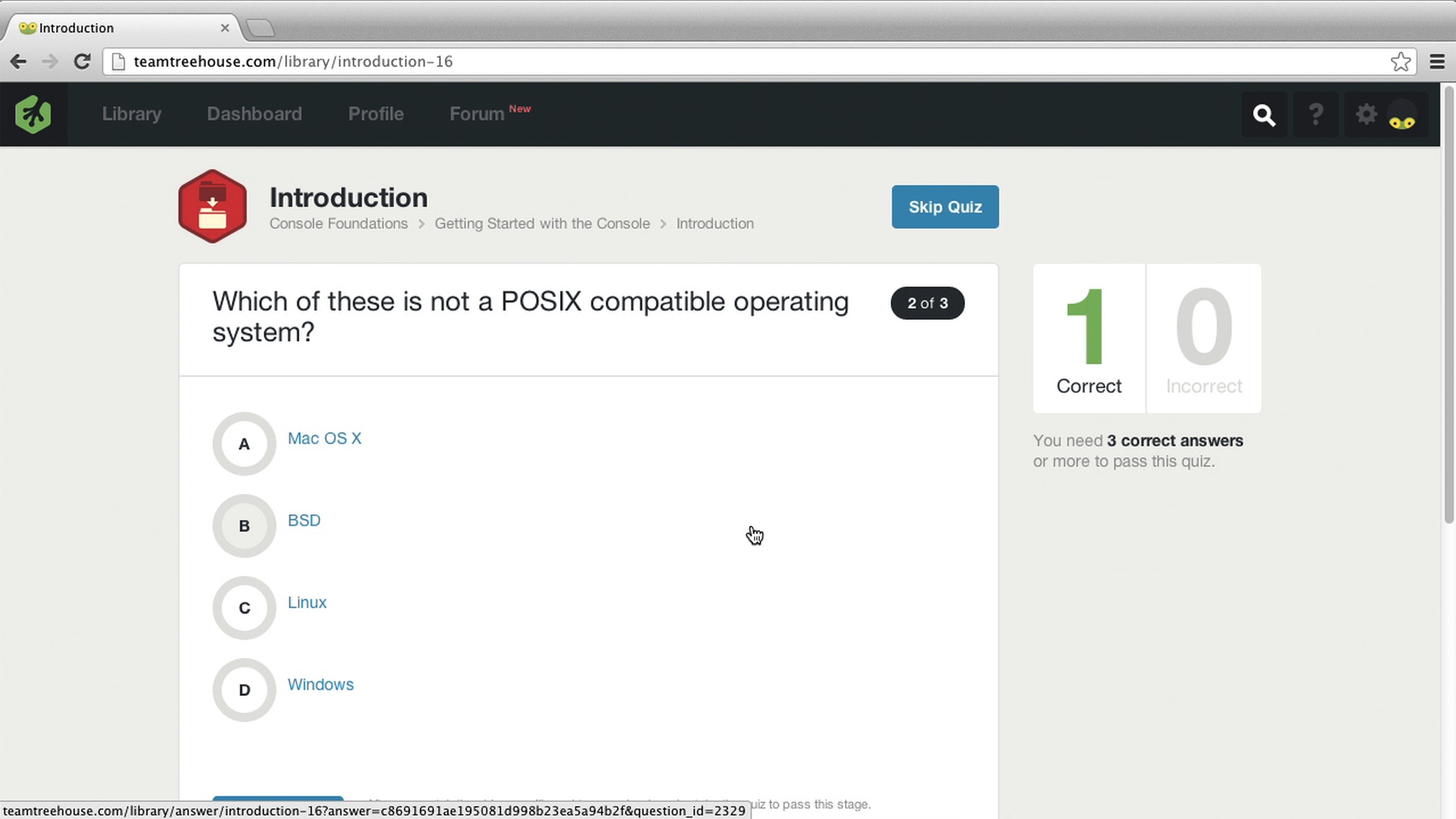
Task: Click the page icon in address bar
Action: click(x=119, y=62)
